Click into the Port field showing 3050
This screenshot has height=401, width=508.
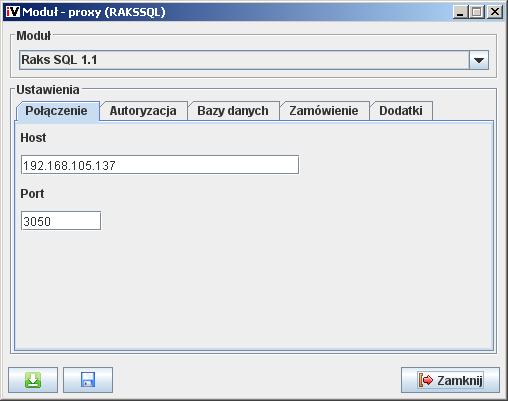click(x=61, y=221)
